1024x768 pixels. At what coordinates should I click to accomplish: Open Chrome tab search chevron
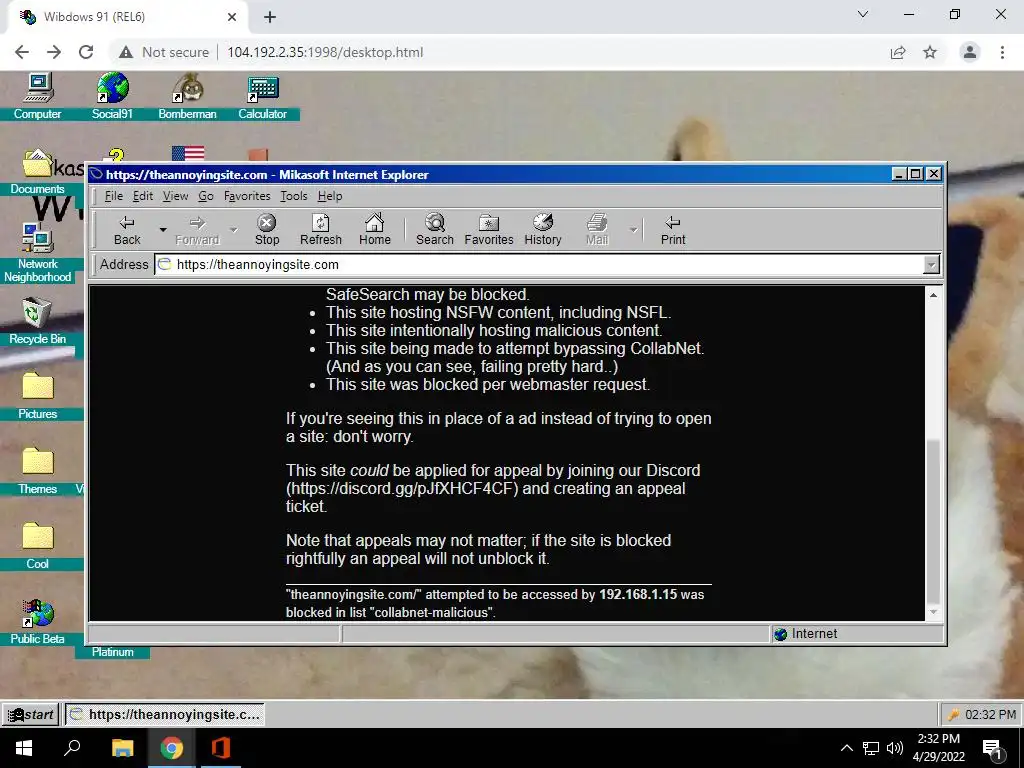click(863, 14)
